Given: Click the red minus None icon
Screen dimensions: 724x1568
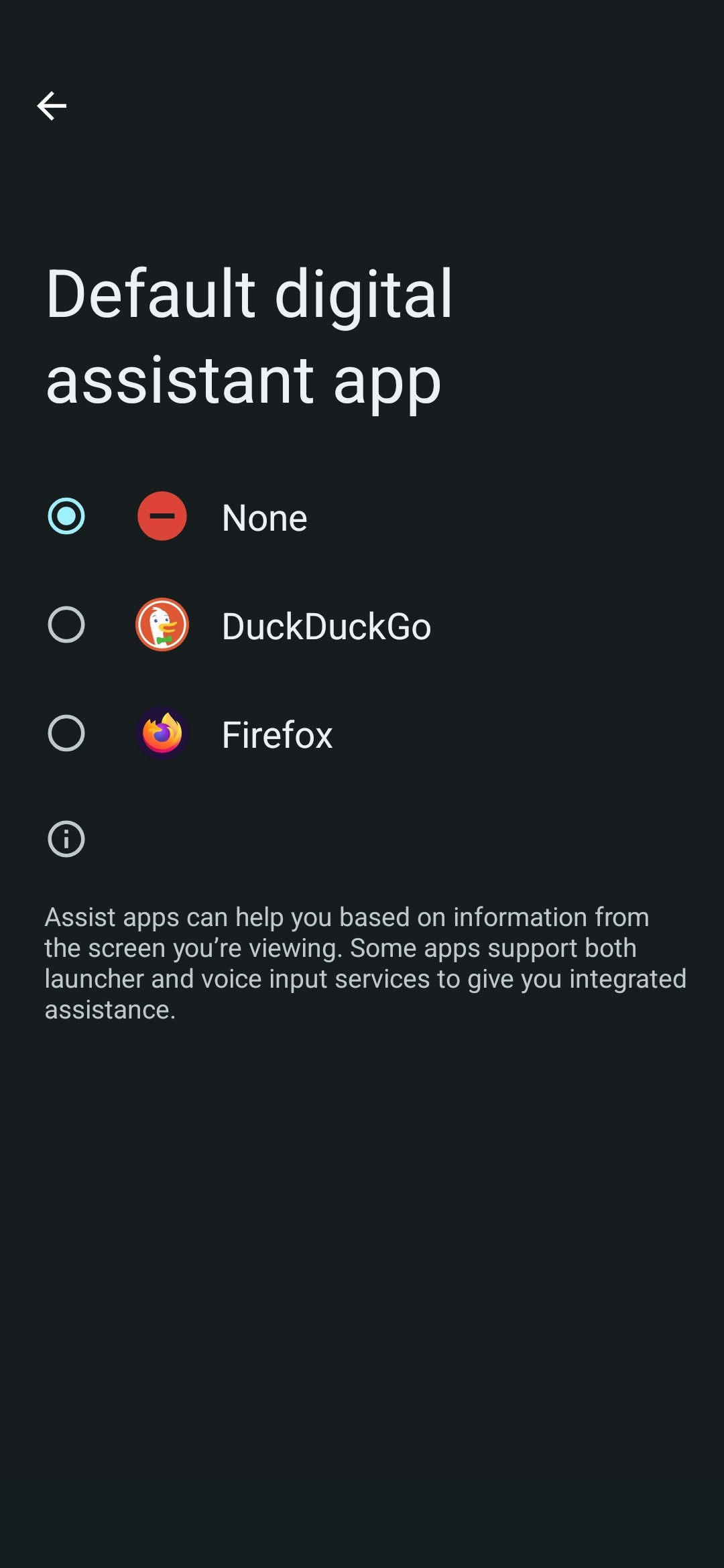Looking at the screenshot, I should click(x=162, y=516).
